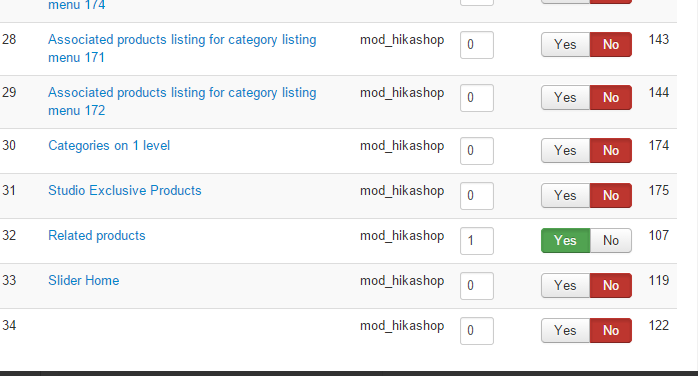Focus the ordering field on row 28
The width and height of the screenshot is (698, 376).
(477, 44)
